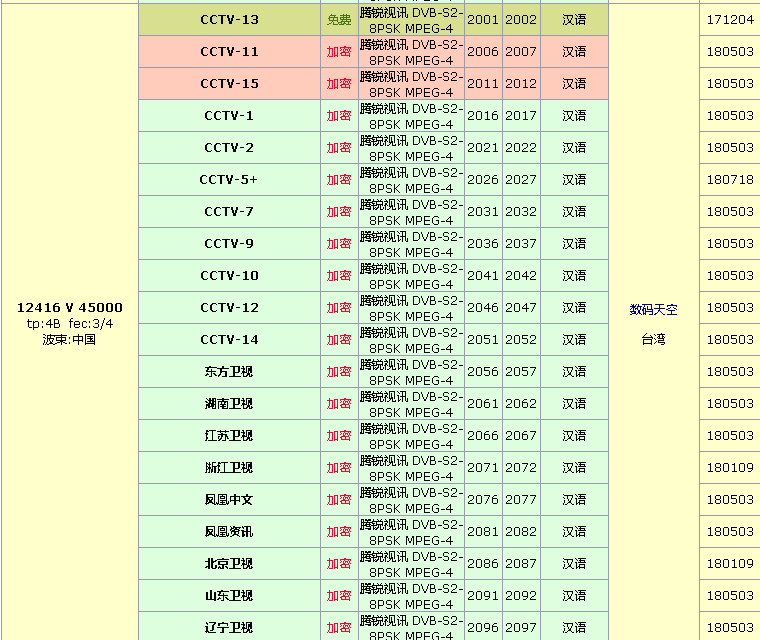Click the 数码天空 provider link

[653, 309]
